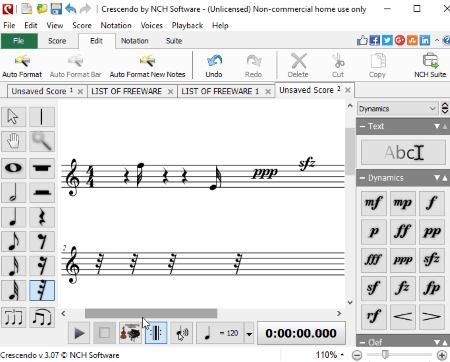Select the quarter rest tool
The height and width of the screenshot is (362, 450).
point(42,217)
